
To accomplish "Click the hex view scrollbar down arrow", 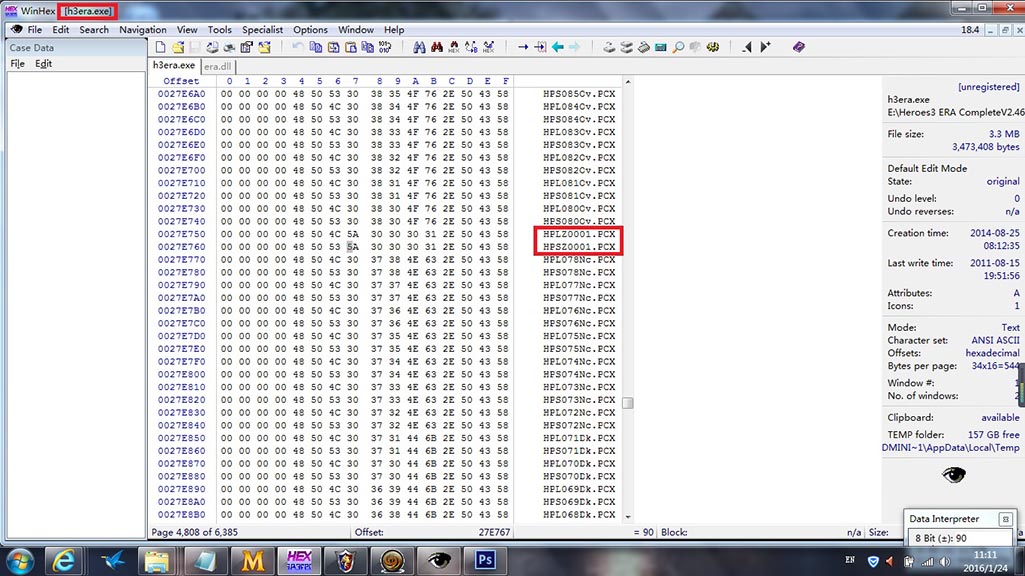I will [x=628, y=517].
